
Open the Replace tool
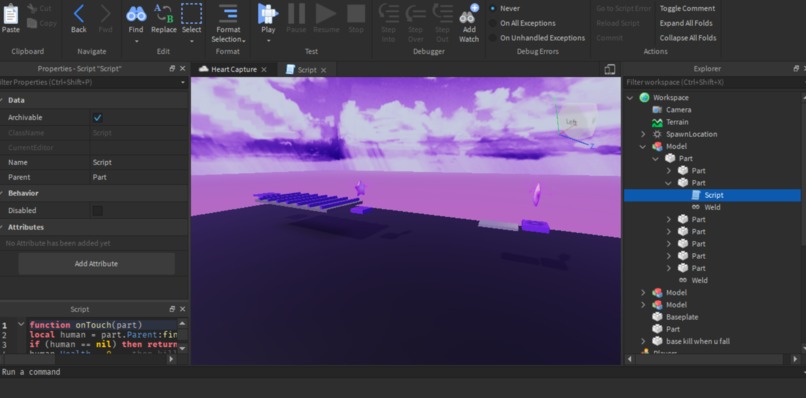click(x=163, y=14)
